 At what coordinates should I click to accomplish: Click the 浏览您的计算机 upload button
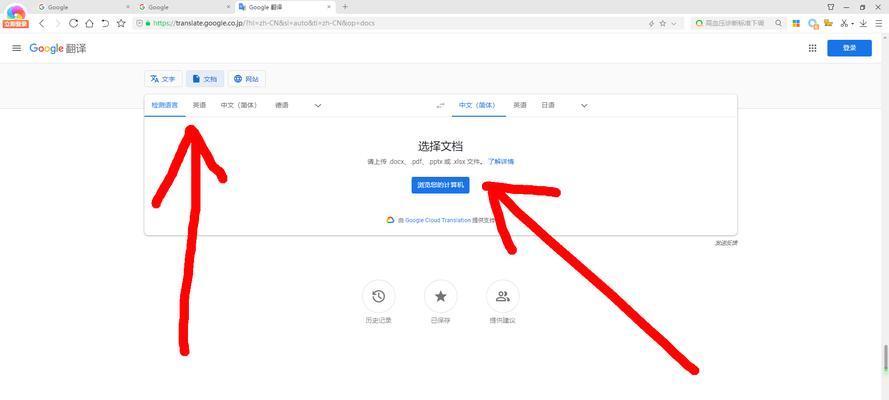pyautogui.click(x=441, y=185)
